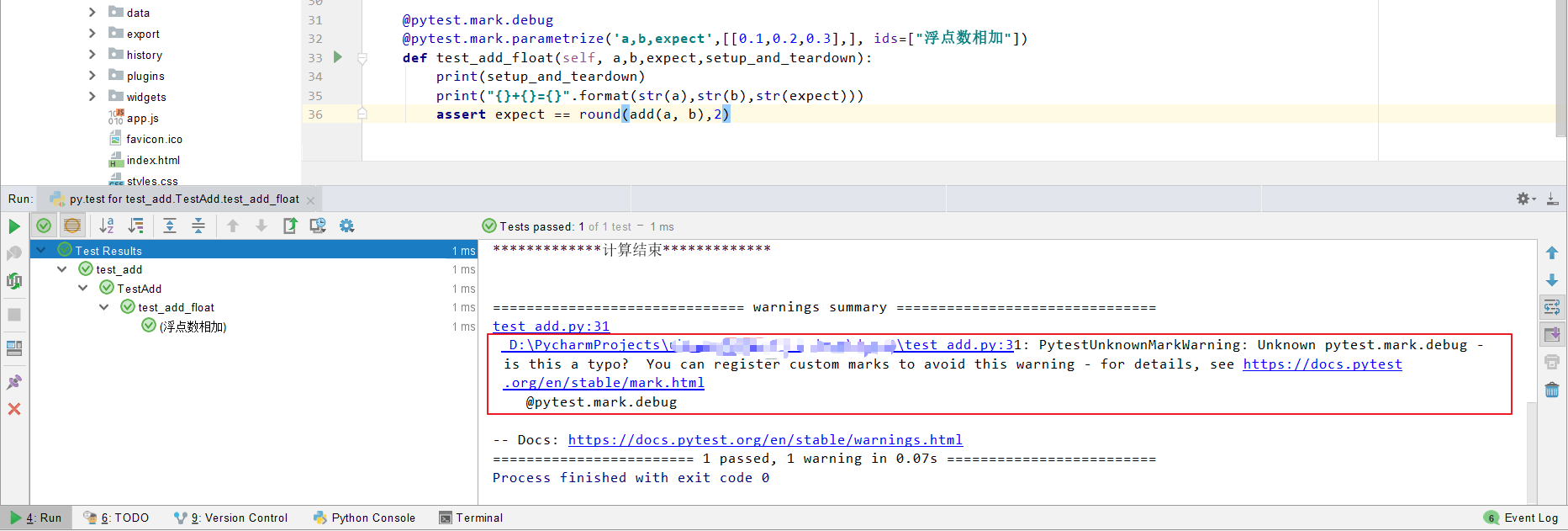
Task: Expand the plugins folder
Action: point(92,75)
